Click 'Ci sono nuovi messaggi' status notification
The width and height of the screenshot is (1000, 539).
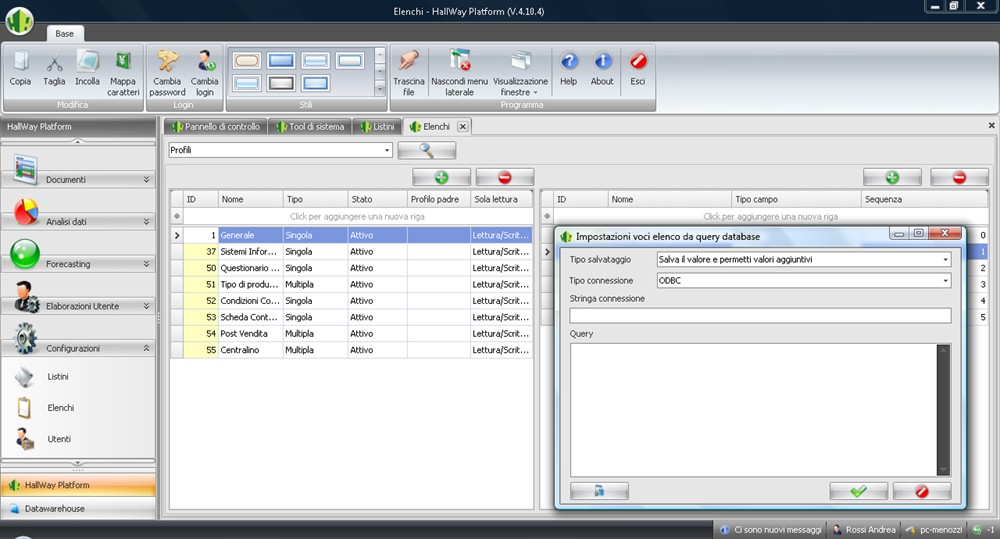771,529
